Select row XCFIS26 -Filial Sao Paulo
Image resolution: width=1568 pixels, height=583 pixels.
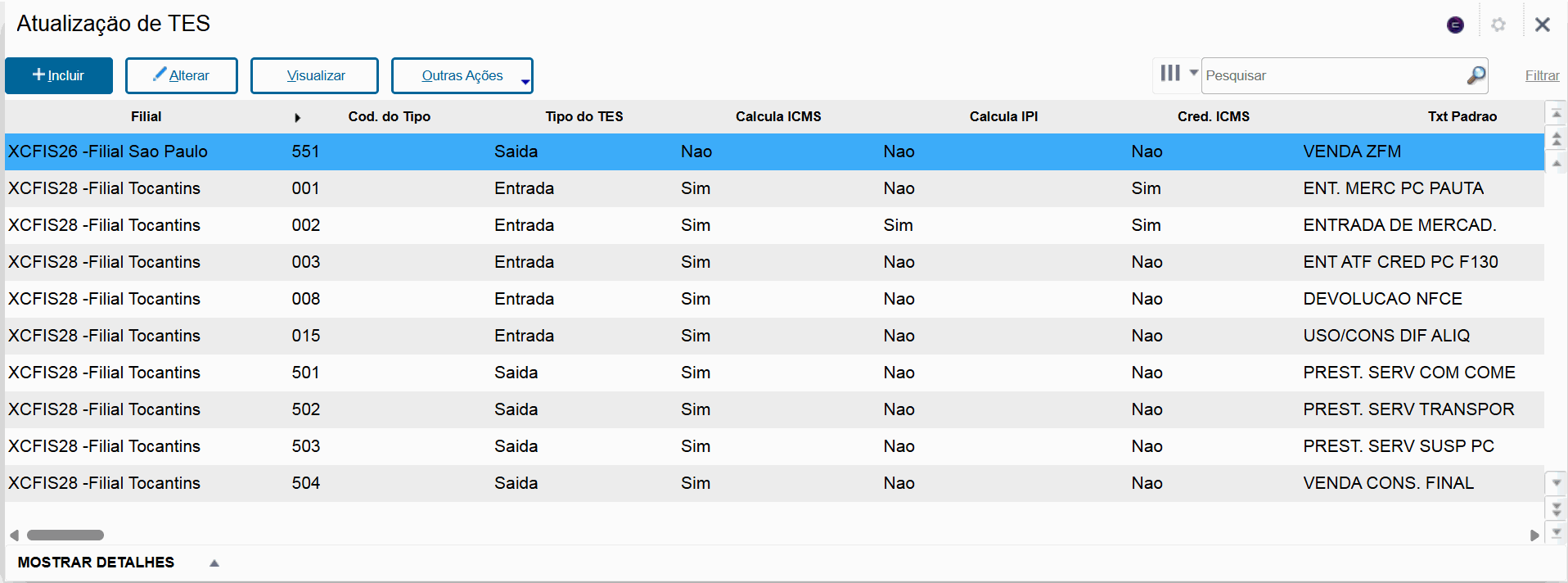(x=774, y=151)
